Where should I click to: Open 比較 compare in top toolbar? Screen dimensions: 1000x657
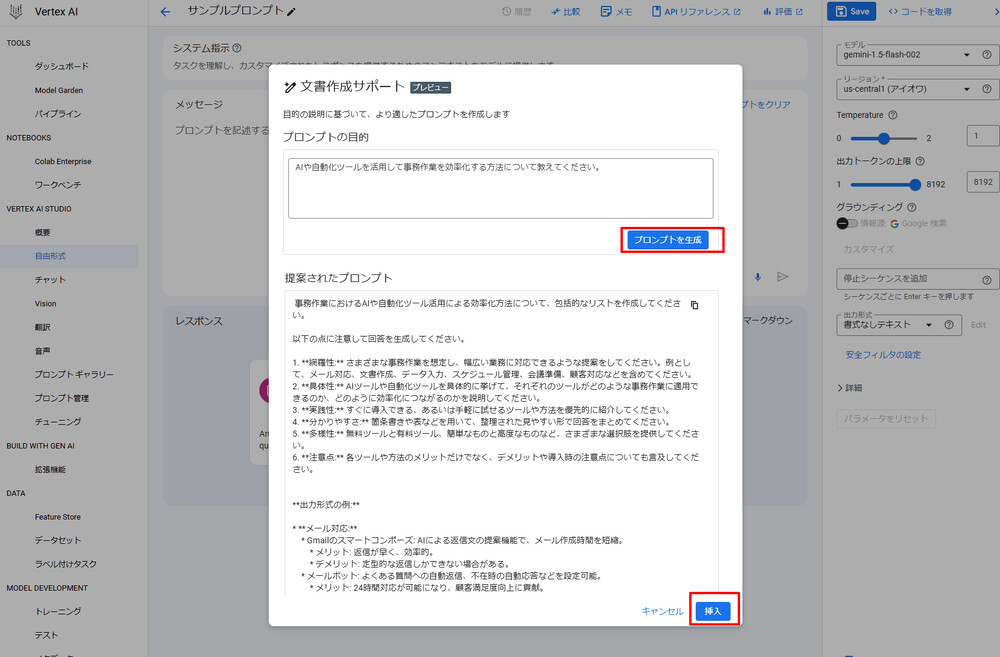(566, 11)
